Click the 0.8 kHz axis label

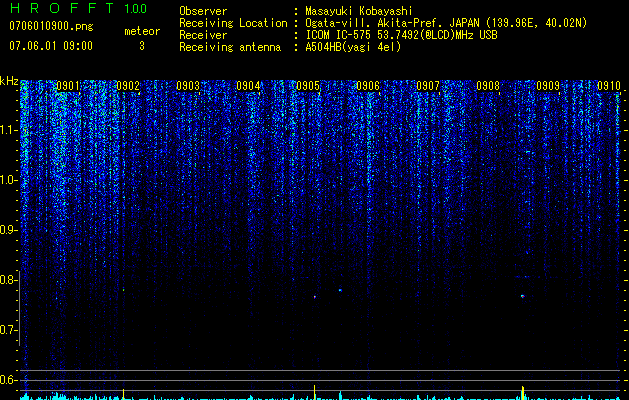click(8, 280)
